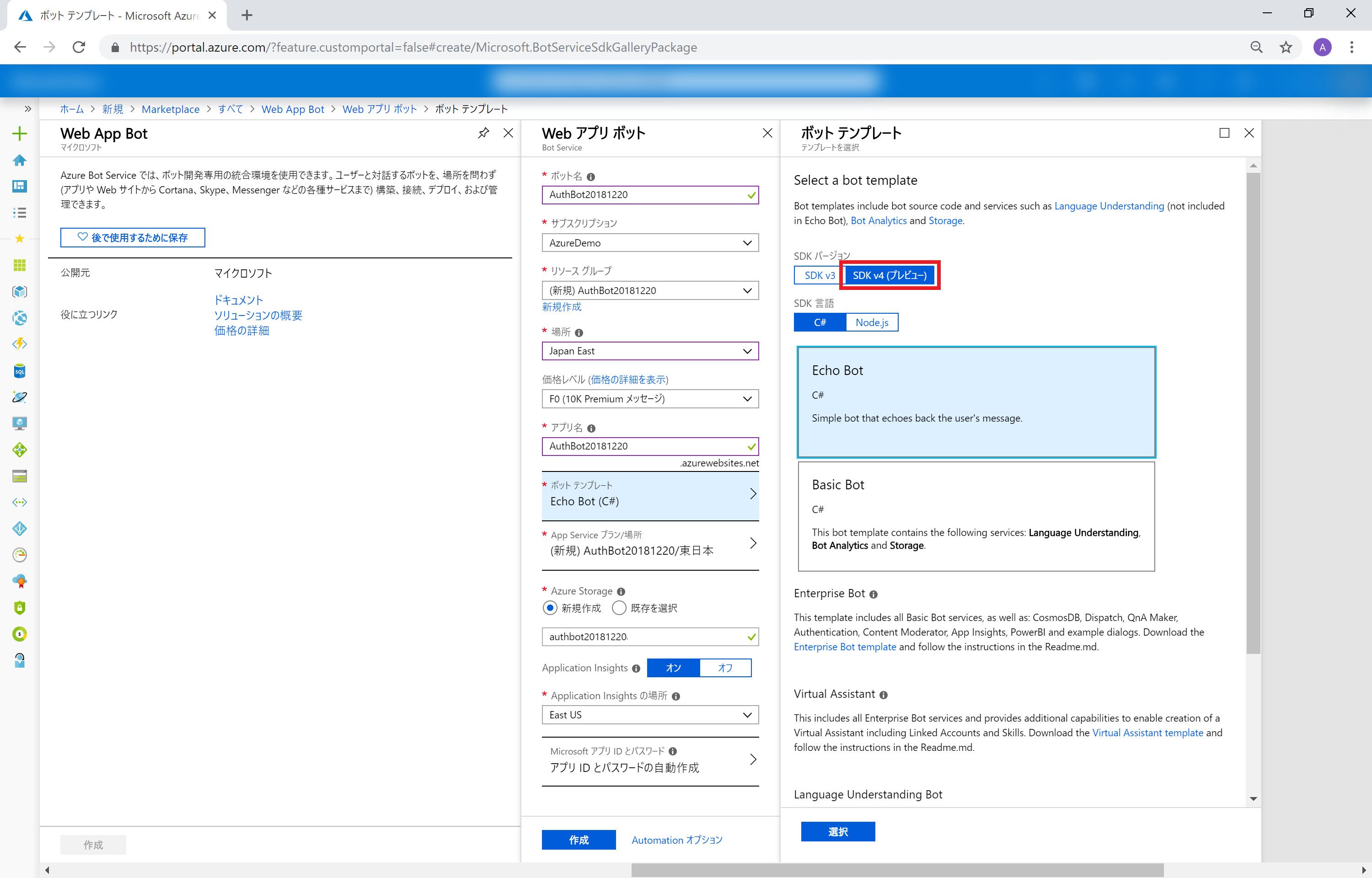Switch SDK language to Node.js
This screenshot has width=1372, height=878.
coord(872,322)
